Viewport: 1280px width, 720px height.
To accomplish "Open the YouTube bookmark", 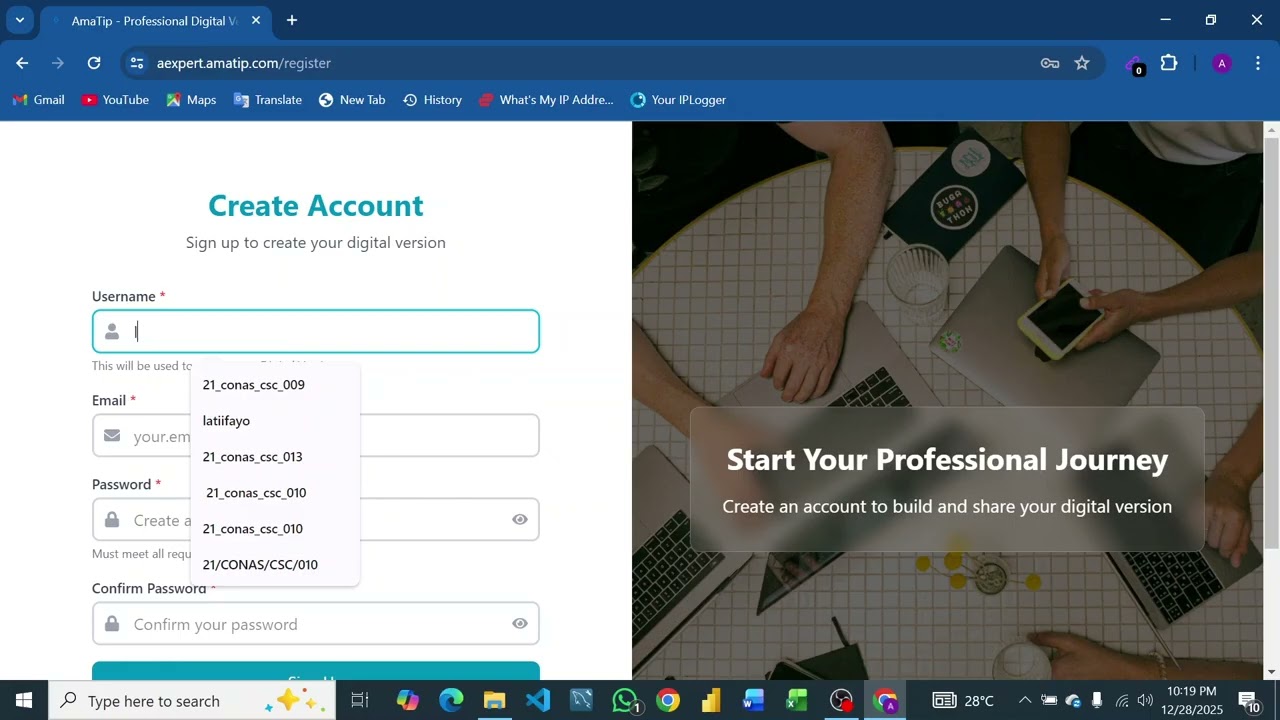I will tap(116, 100).
